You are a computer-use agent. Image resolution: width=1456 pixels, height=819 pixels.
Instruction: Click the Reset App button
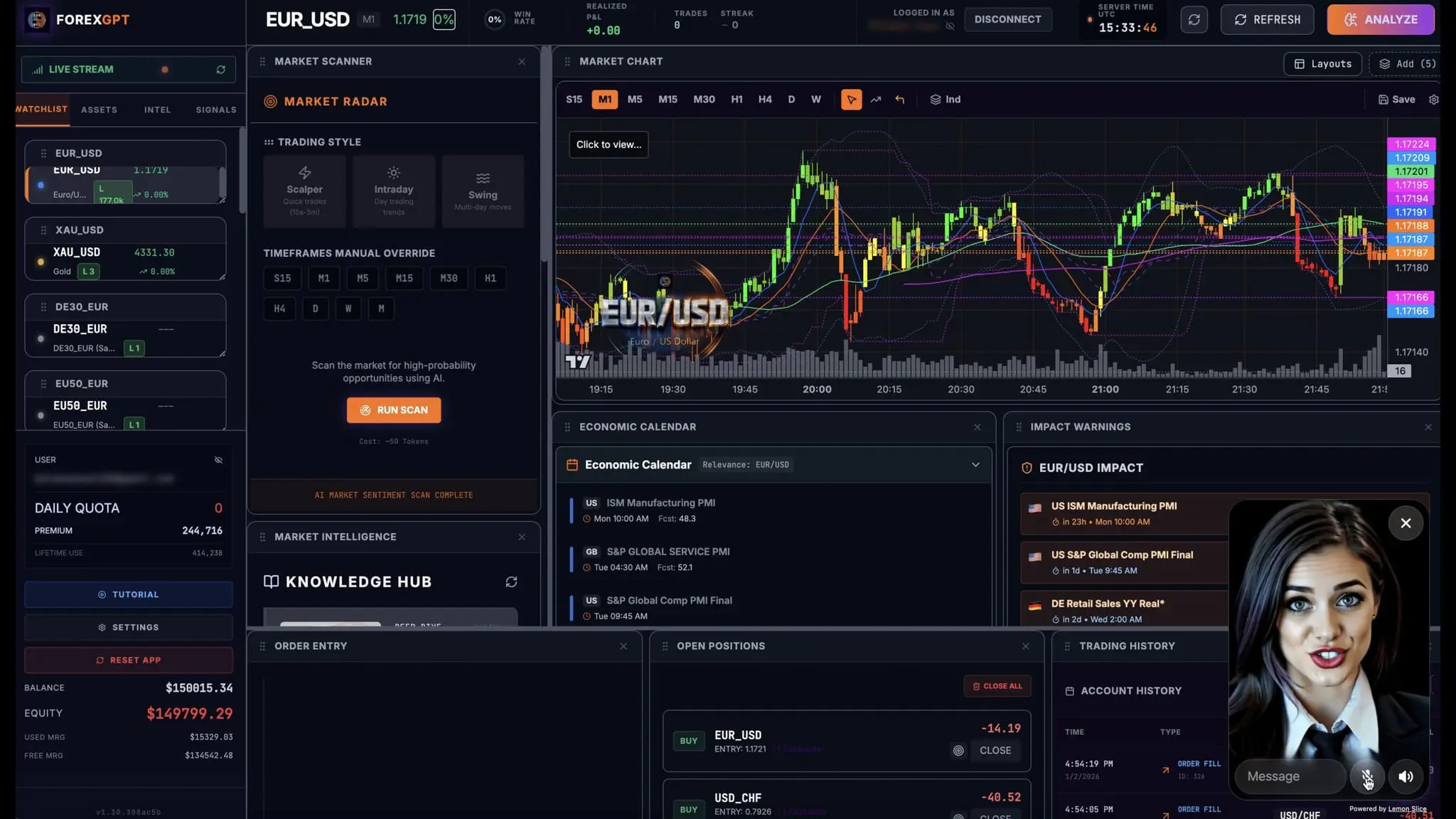pos(129,660)
